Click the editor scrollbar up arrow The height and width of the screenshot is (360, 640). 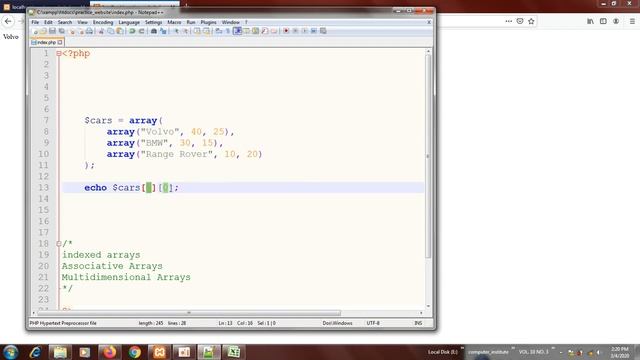428,51
